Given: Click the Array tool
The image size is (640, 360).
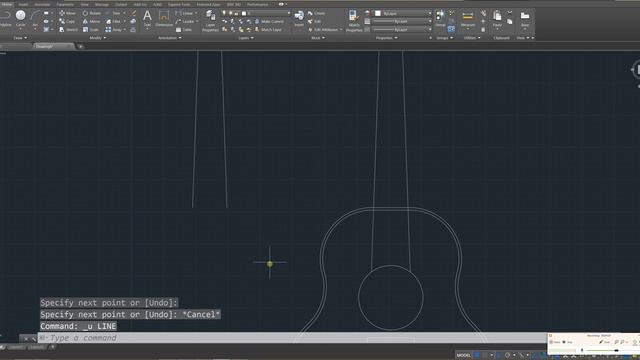Looking at the screenshot, I should coord(114,29).
